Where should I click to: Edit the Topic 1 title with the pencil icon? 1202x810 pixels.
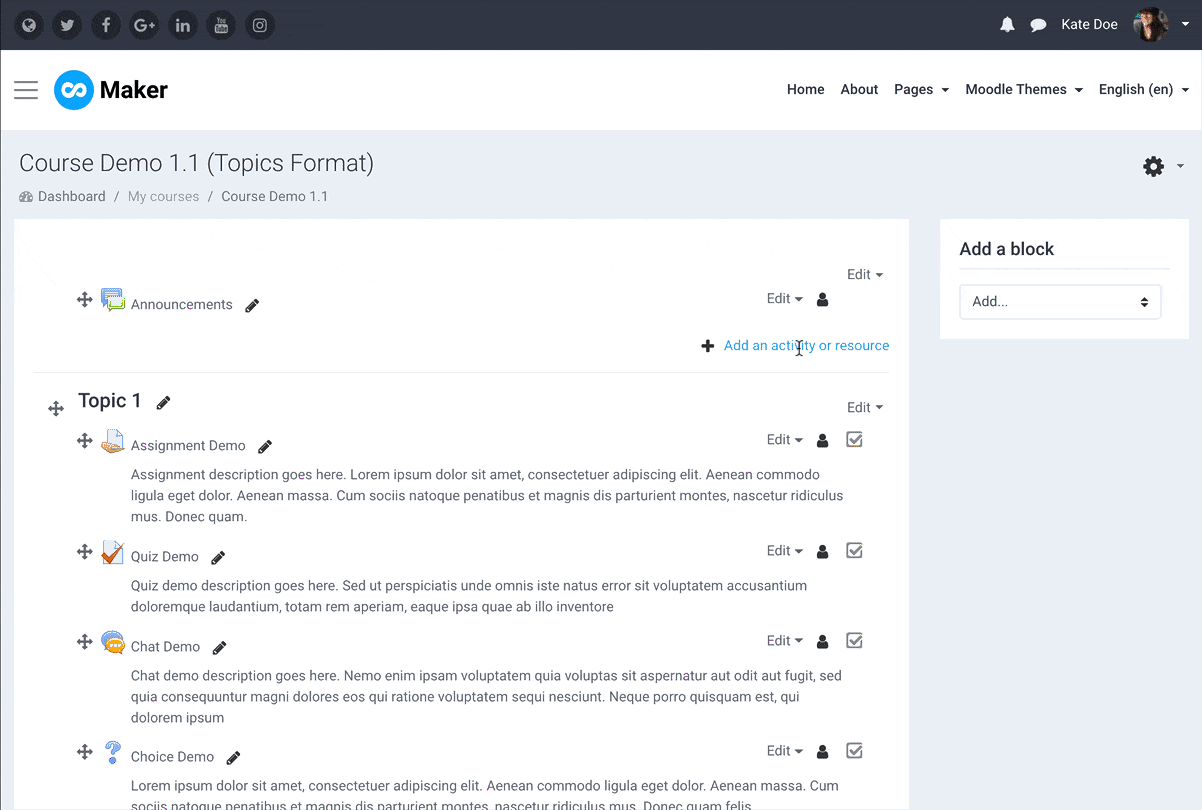[162, 401]
